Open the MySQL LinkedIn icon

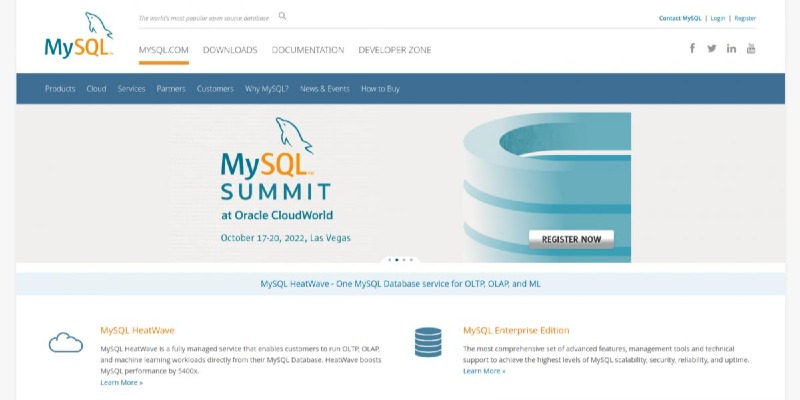click(731, 48)
